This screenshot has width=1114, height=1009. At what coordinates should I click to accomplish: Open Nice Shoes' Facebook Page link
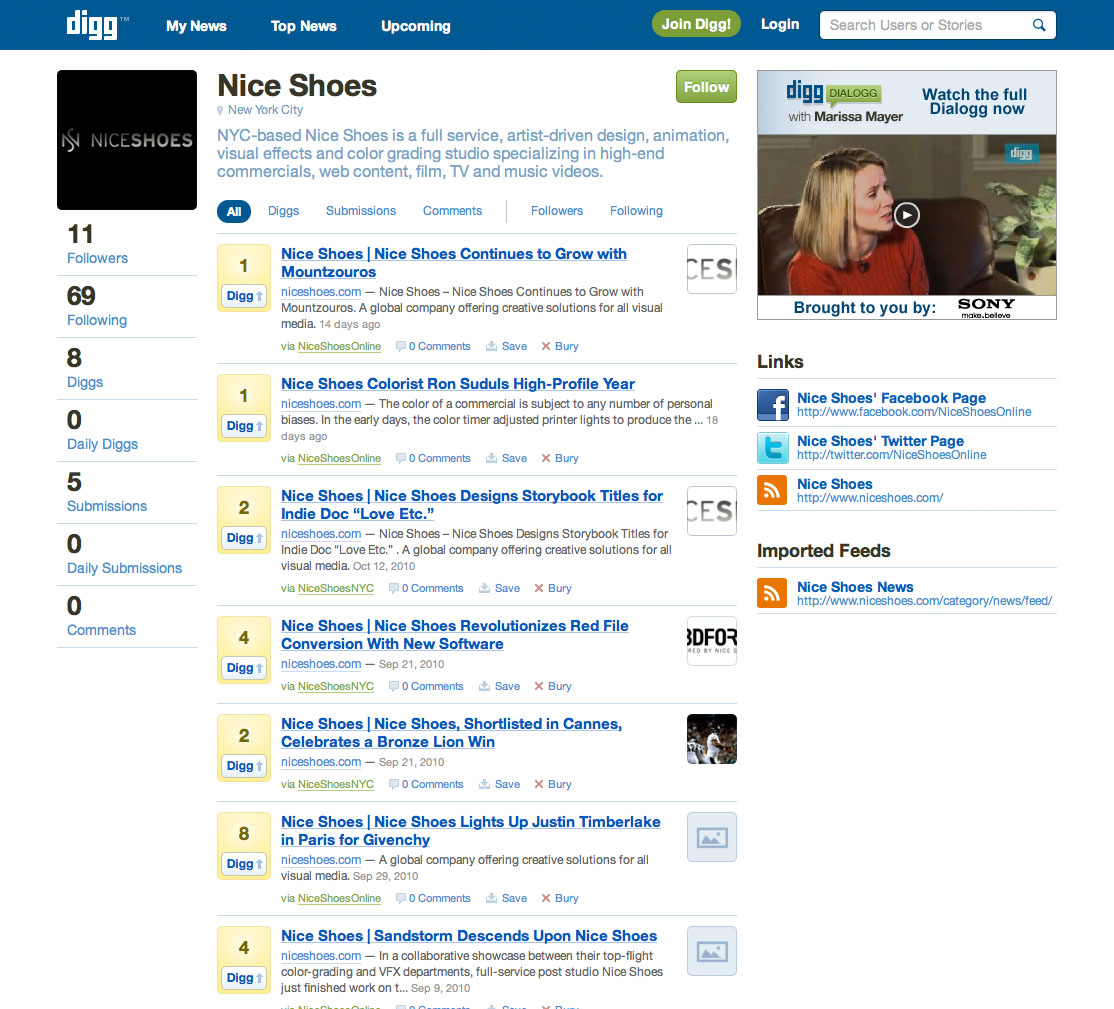[891, 398]
